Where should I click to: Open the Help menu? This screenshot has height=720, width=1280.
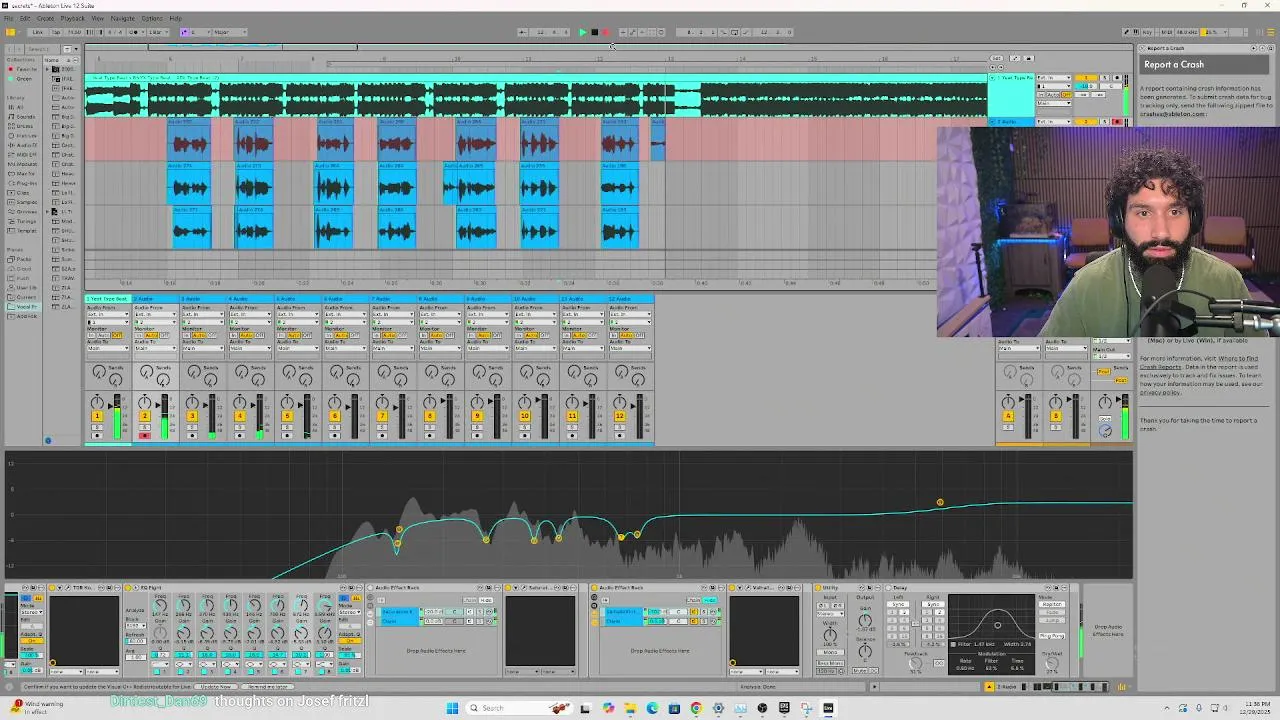click(x=175, y=18)
